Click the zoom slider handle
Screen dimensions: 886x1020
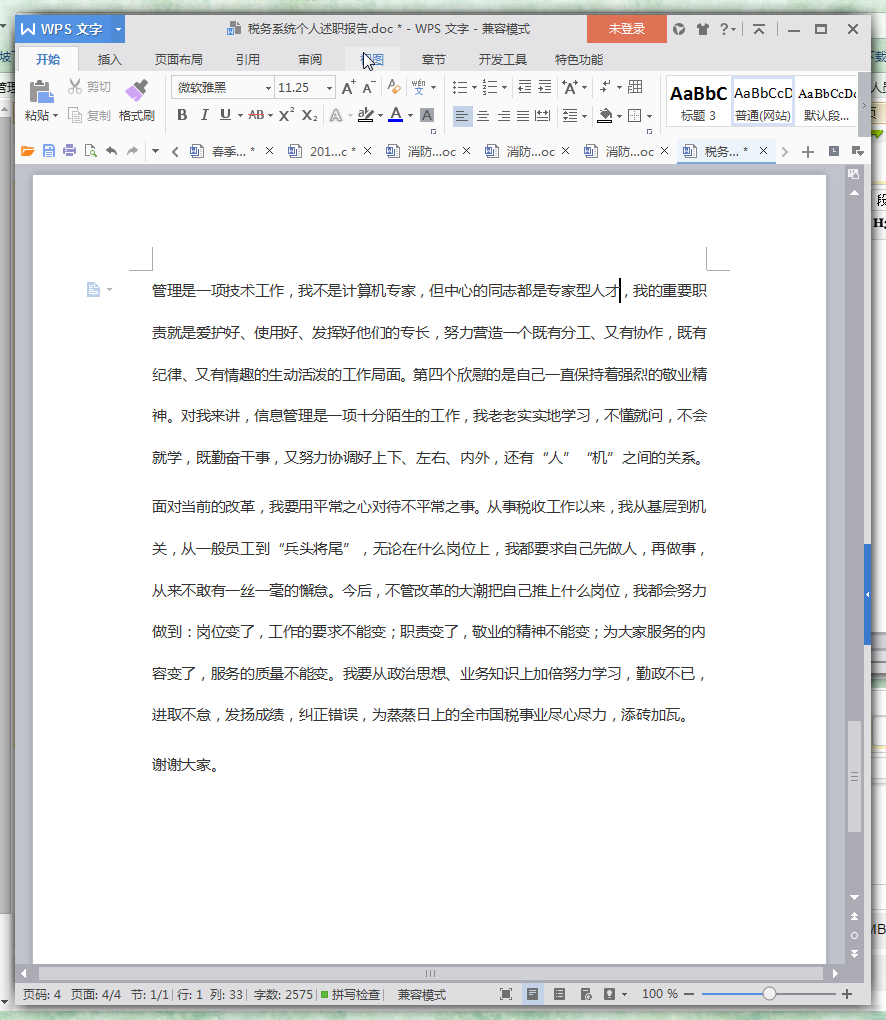(x=769, y=994)
